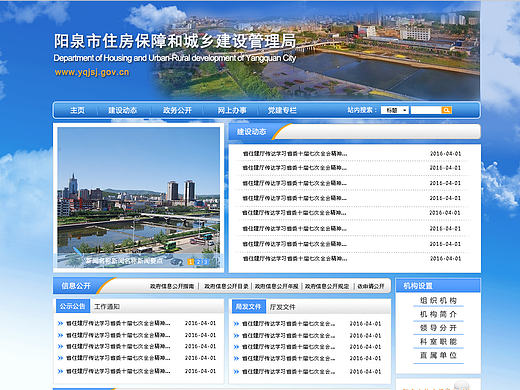This screenshot has width=520, height=390.
Task: Open 科室职能 in 机构设置 panel
Action: [438, 341]
